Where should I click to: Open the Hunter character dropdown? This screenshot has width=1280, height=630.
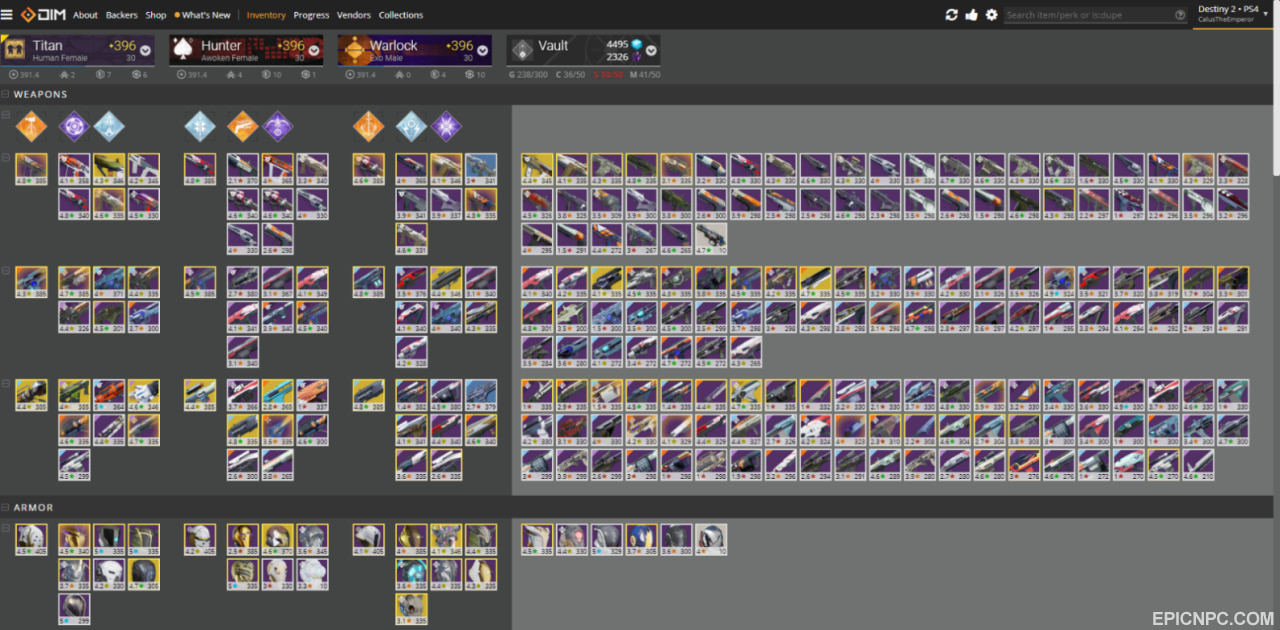pos(314,50)
